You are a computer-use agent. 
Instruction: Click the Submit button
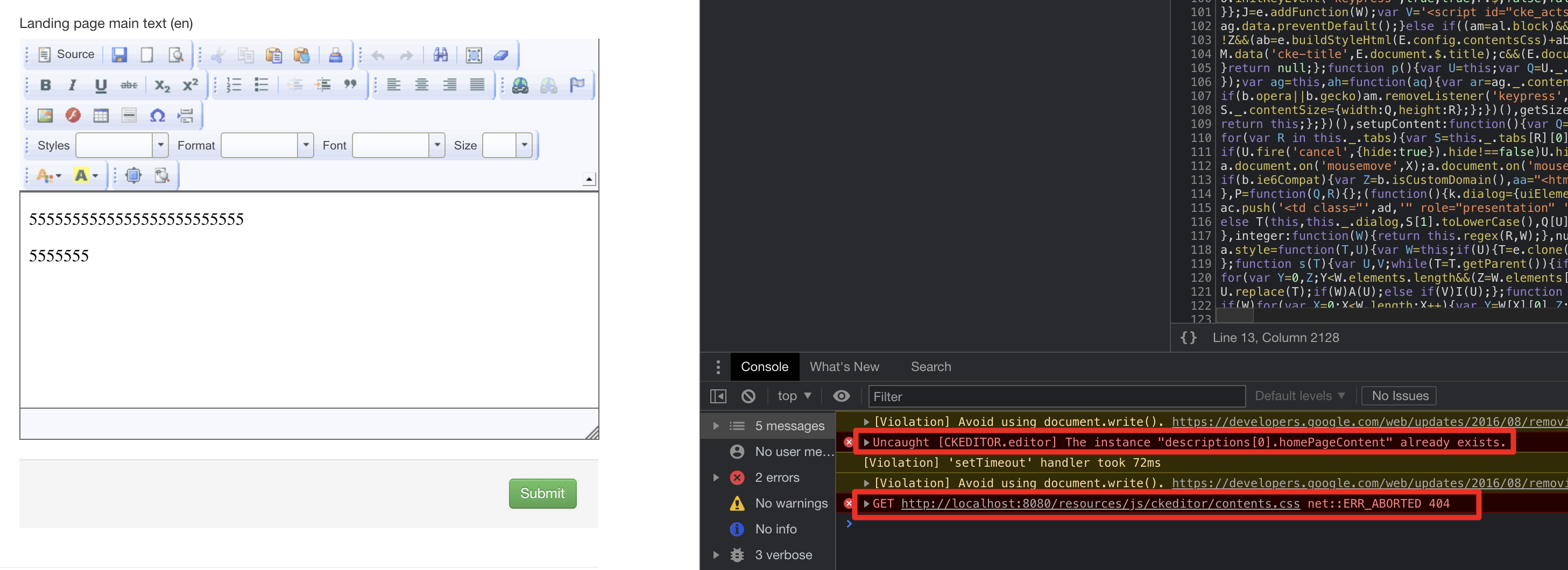point(542,493)
